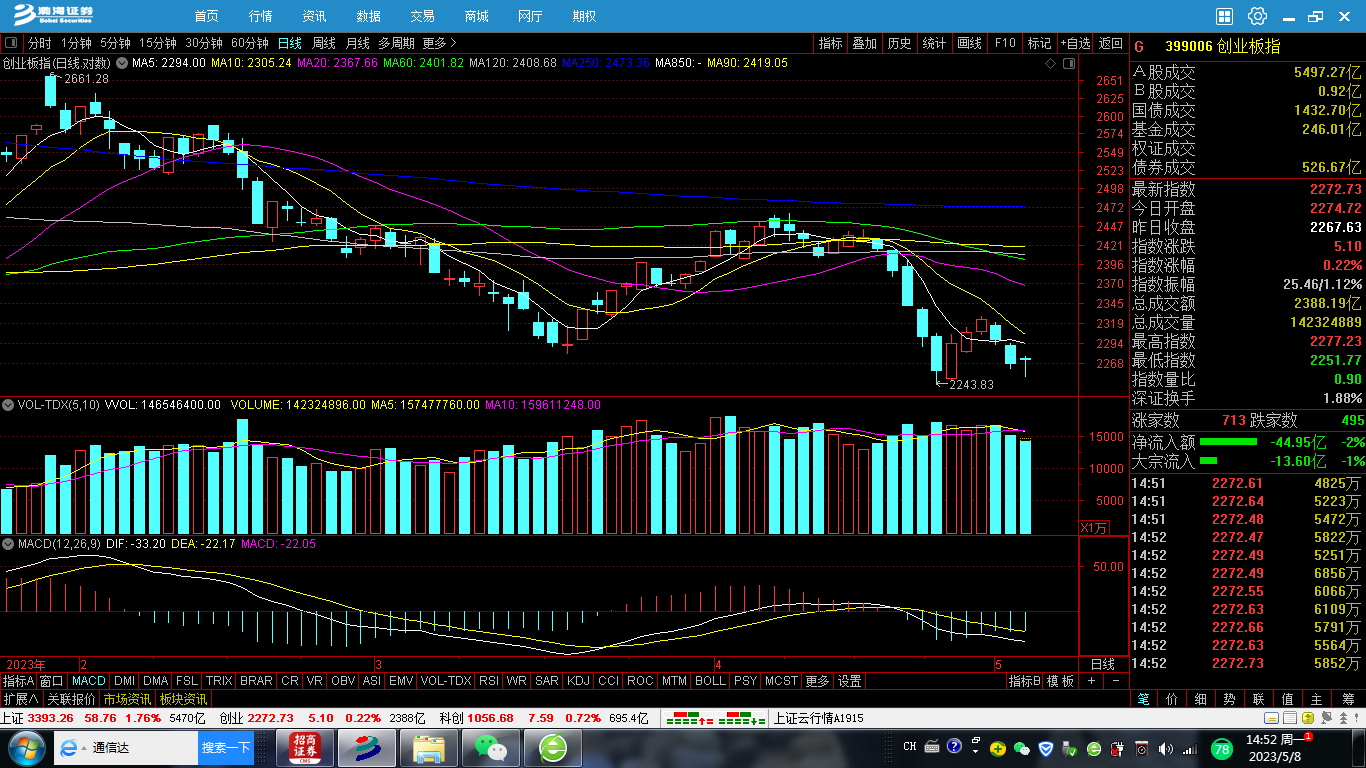Switch to the 分时 period tab
This screenshot has width=1366, height=768.
click(39, 43)
